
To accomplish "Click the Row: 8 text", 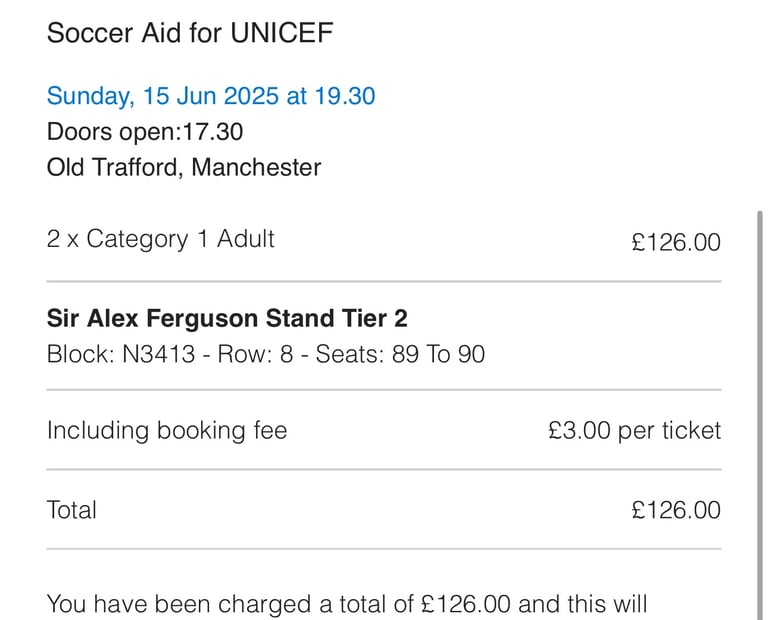I will tap(255, 354).
